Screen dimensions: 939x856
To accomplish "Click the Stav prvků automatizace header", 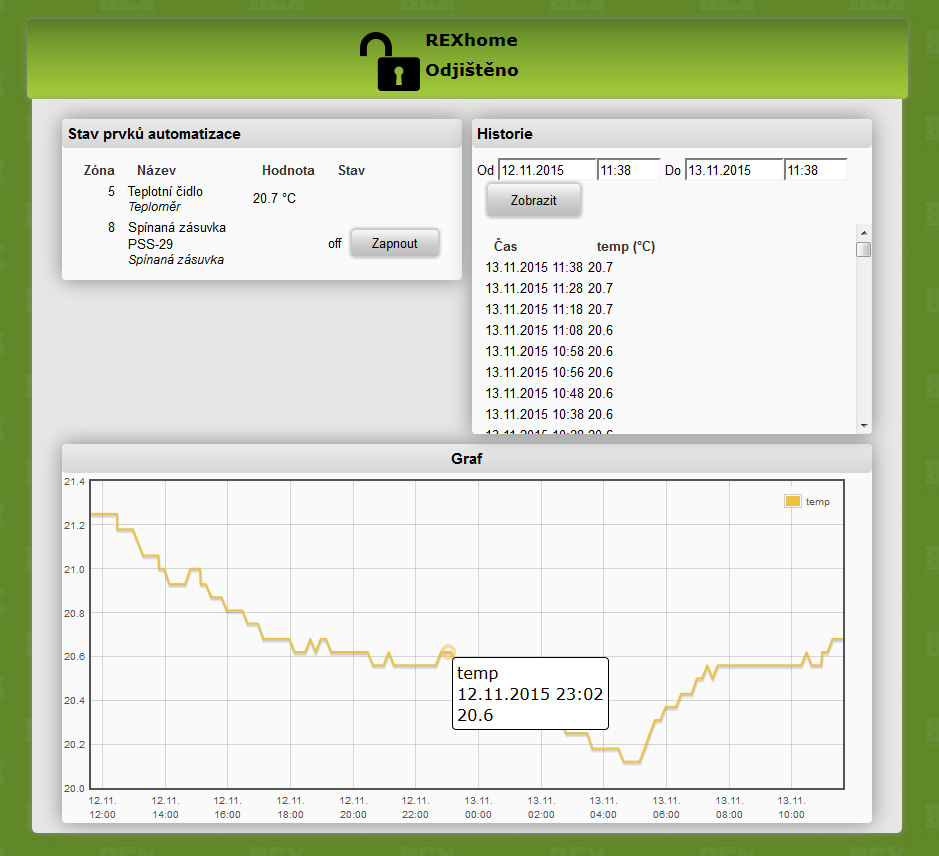I will coord(261,134).
